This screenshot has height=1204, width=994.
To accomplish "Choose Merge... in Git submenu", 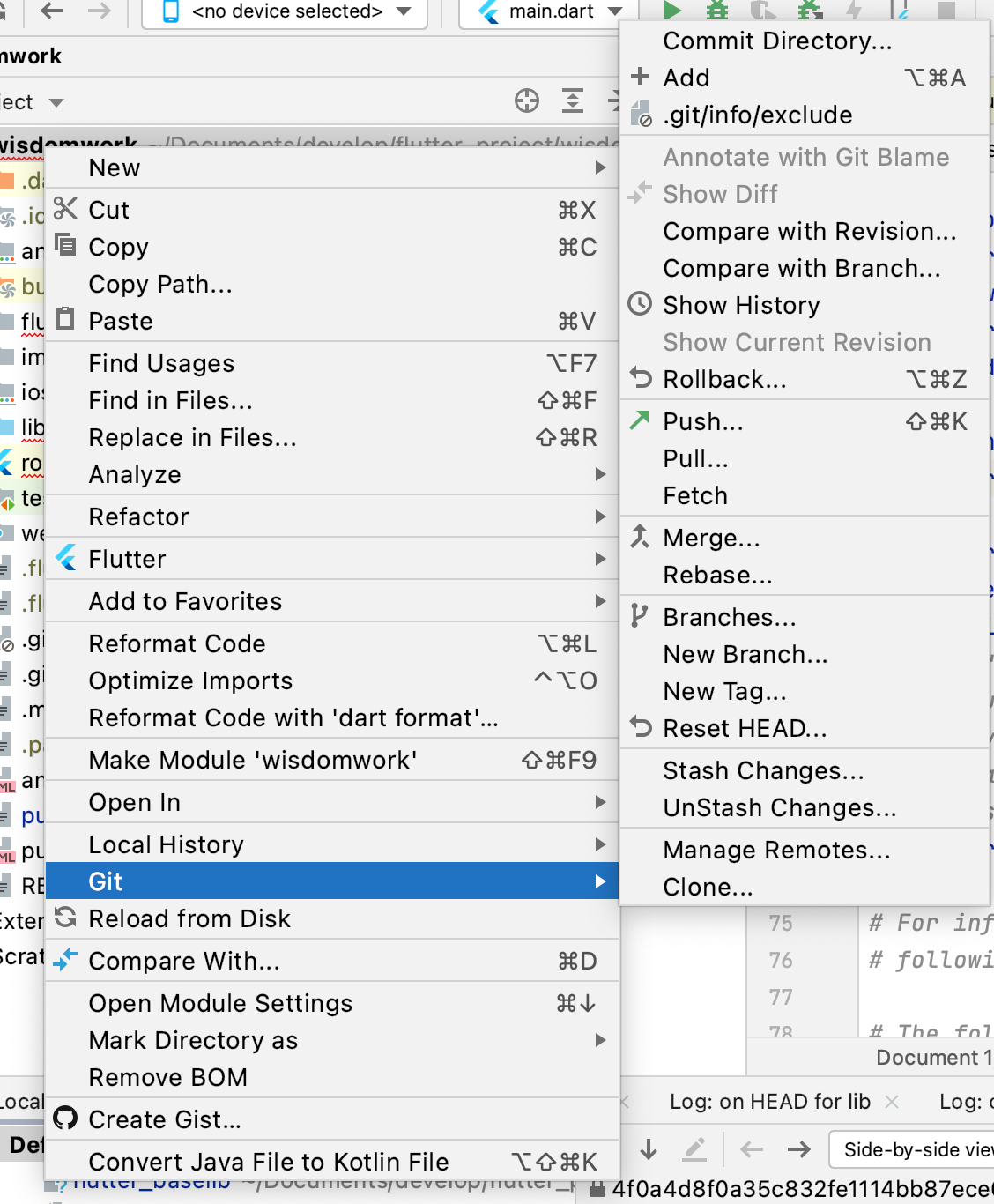I will pyautogui.click(x=804, y=538).
